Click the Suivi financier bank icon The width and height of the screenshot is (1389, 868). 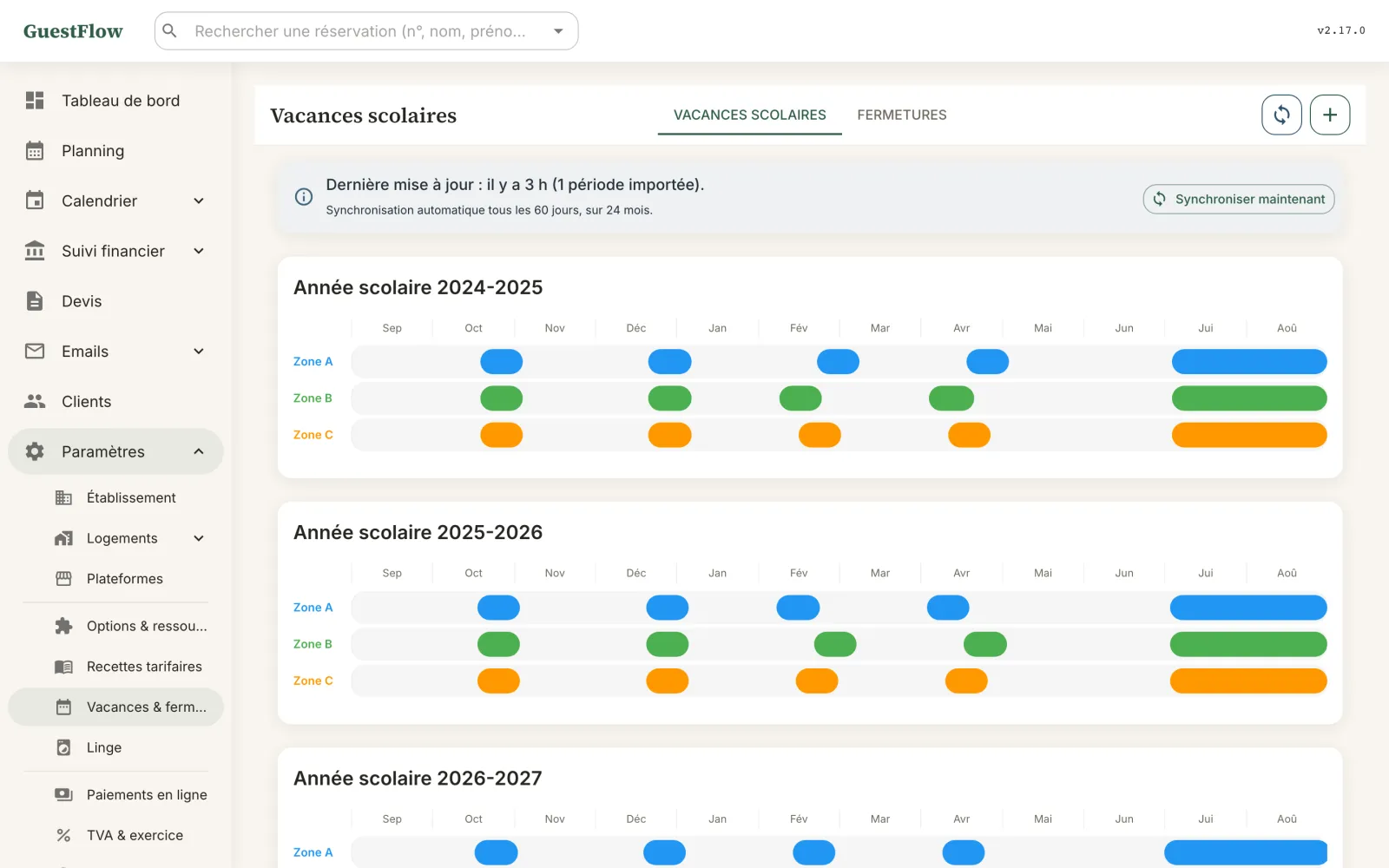point(35,251)
